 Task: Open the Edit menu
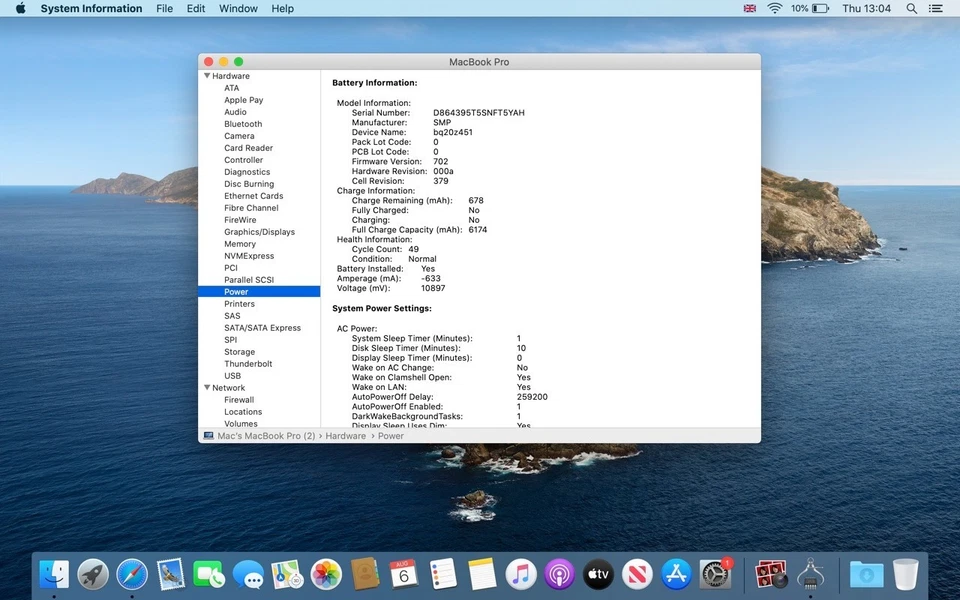pos(196,9)
